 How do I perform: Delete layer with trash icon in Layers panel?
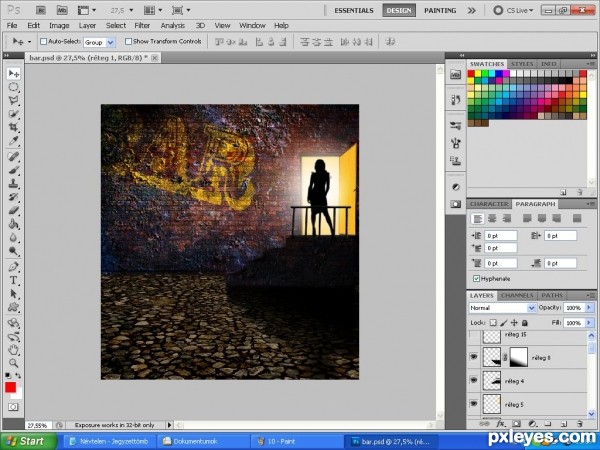tap(579, 424)
